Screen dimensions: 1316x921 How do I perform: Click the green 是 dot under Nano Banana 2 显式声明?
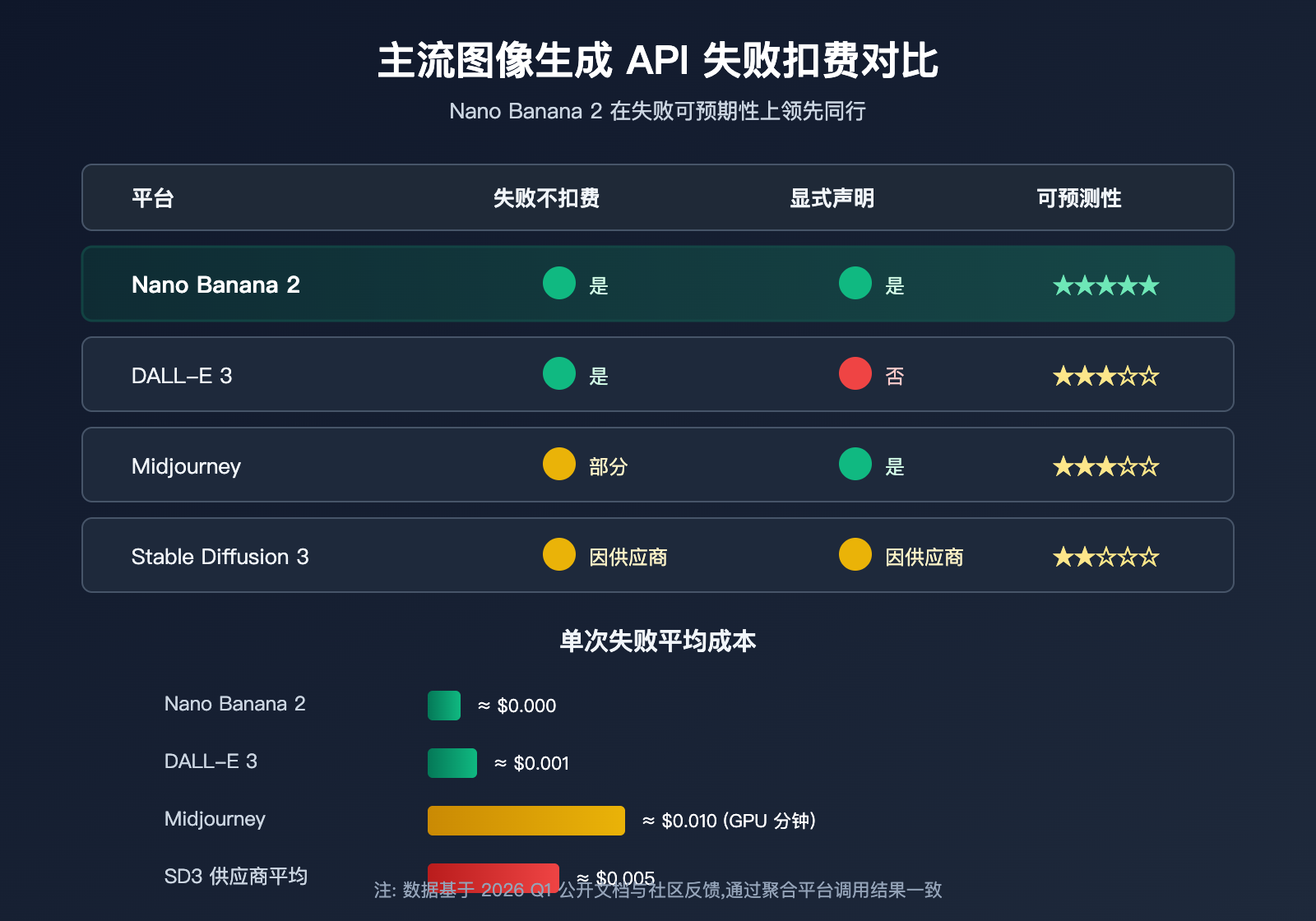pos(855,284)
